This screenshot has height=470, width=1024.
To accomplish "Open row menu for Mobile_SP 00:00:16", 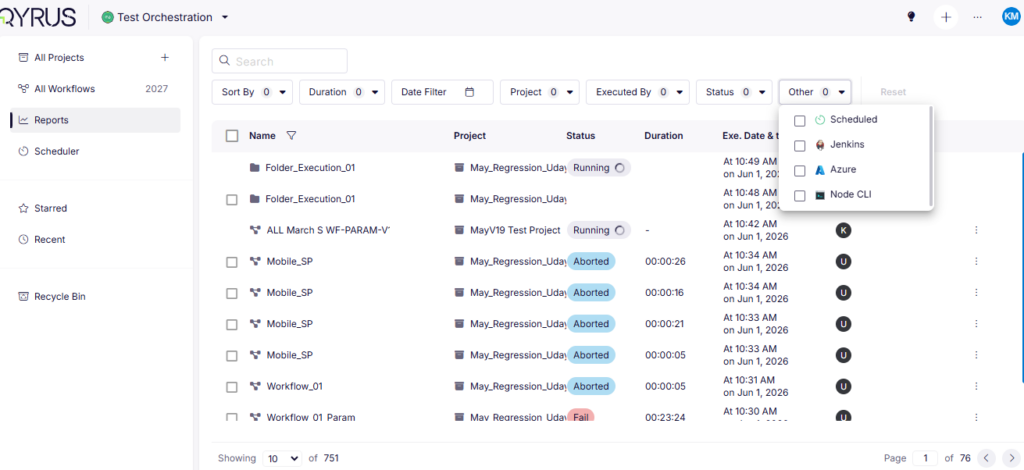I will pyautogui.click(x=976, y=292).
